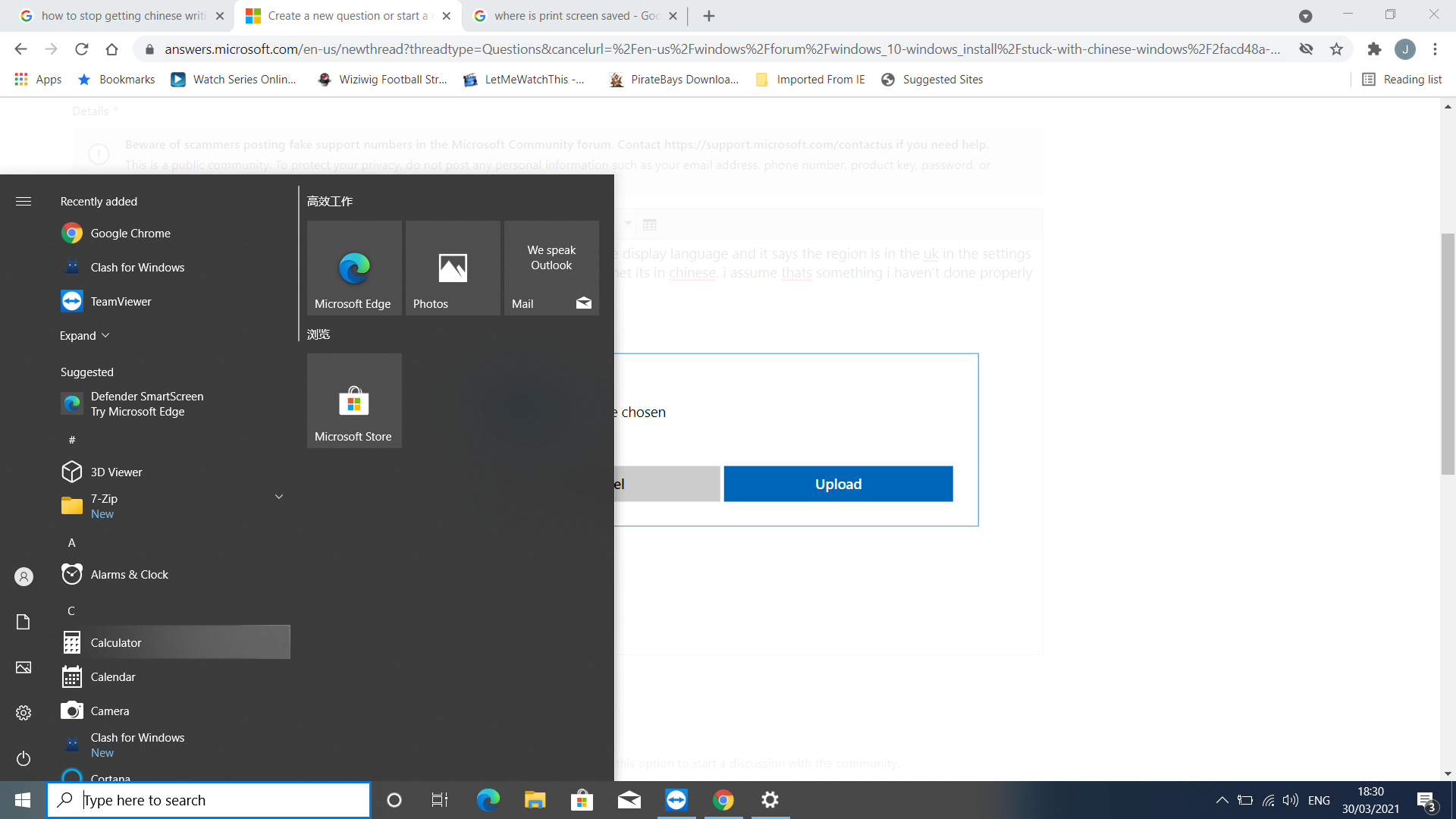Viewport: 1456px width, 819px height.
Task: Open a new Chrome tab
Action: click(709, 16)
